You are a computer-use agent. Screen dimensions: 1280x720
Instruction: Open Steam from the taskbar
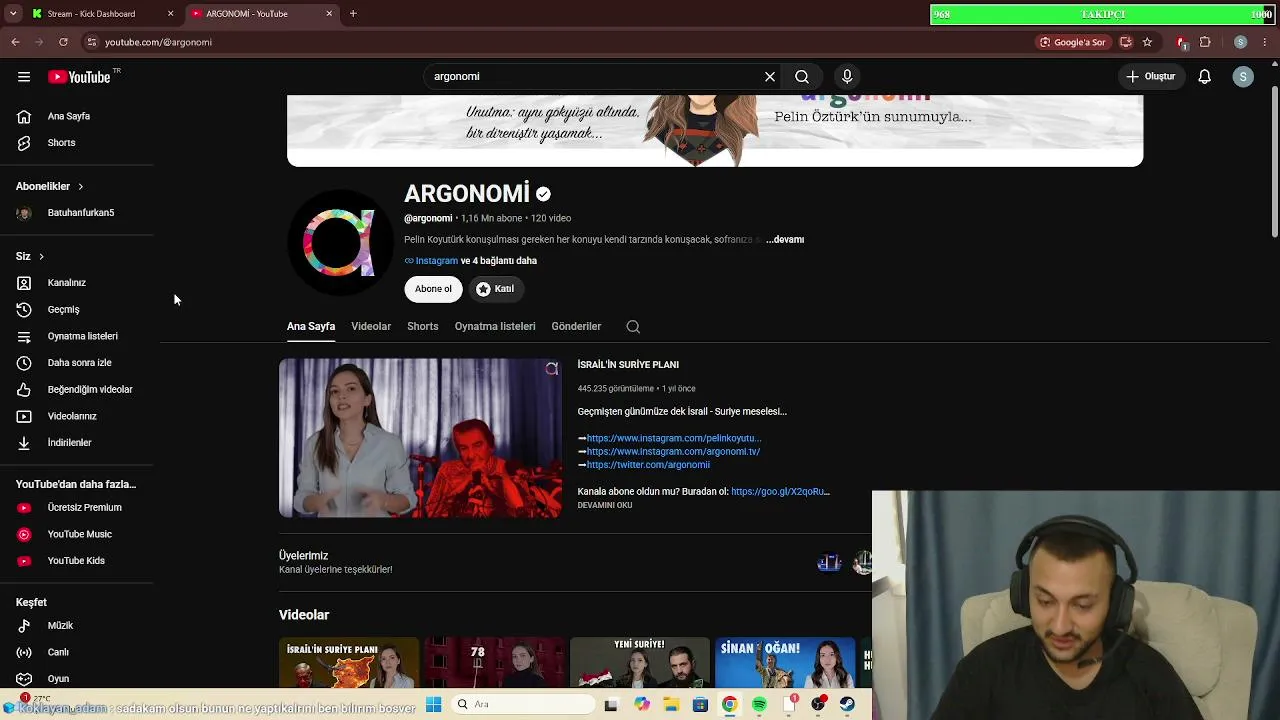[848, 705]
